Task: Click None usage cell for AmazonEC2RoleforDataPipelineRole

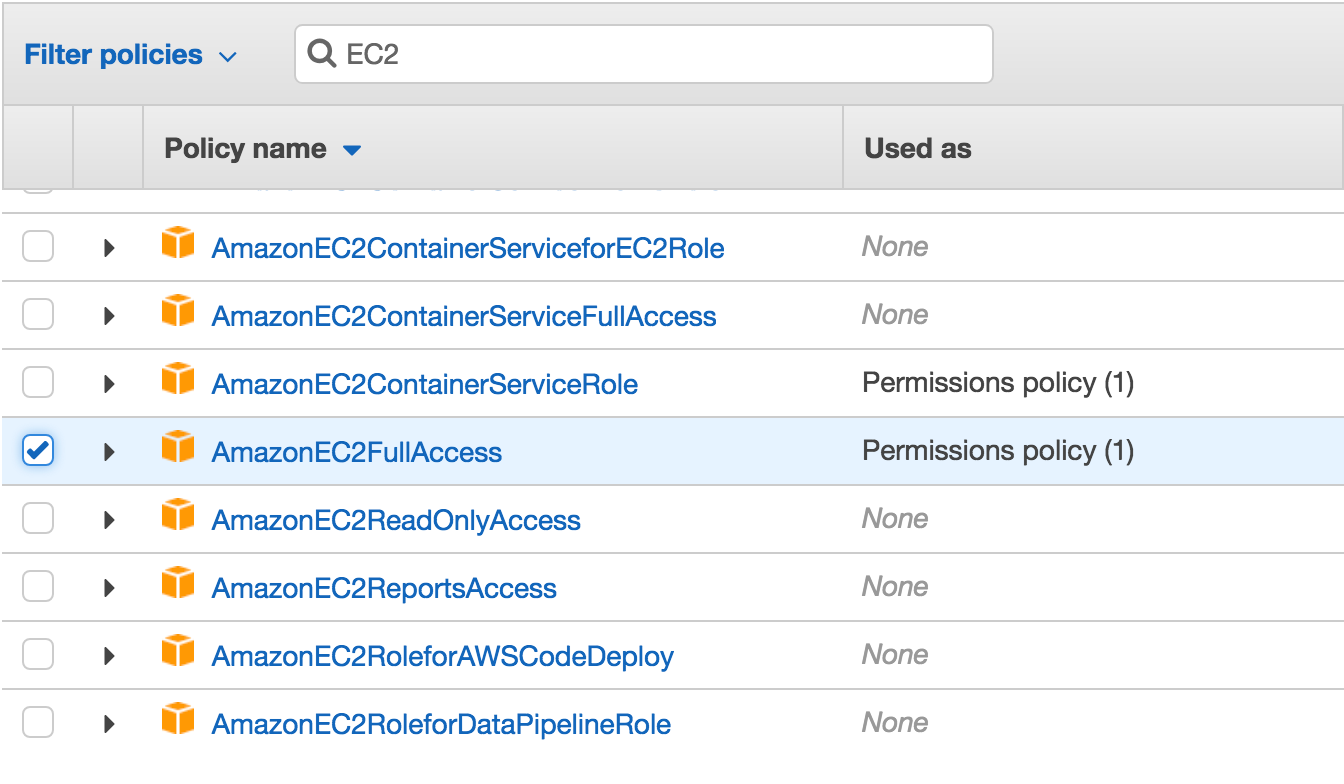Action: click(x=895, y=723)
